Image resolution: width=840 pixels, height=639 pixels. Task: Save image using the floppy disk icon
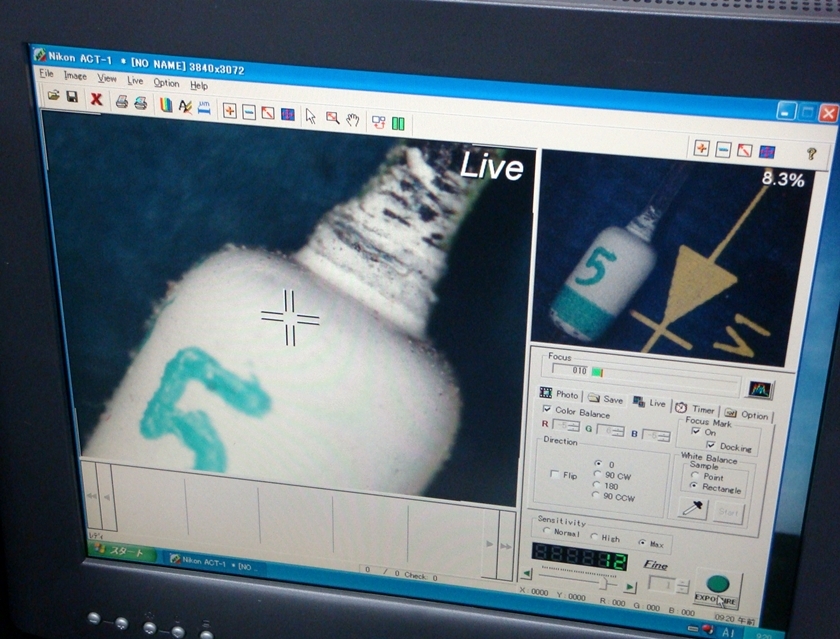click(72, 96)
